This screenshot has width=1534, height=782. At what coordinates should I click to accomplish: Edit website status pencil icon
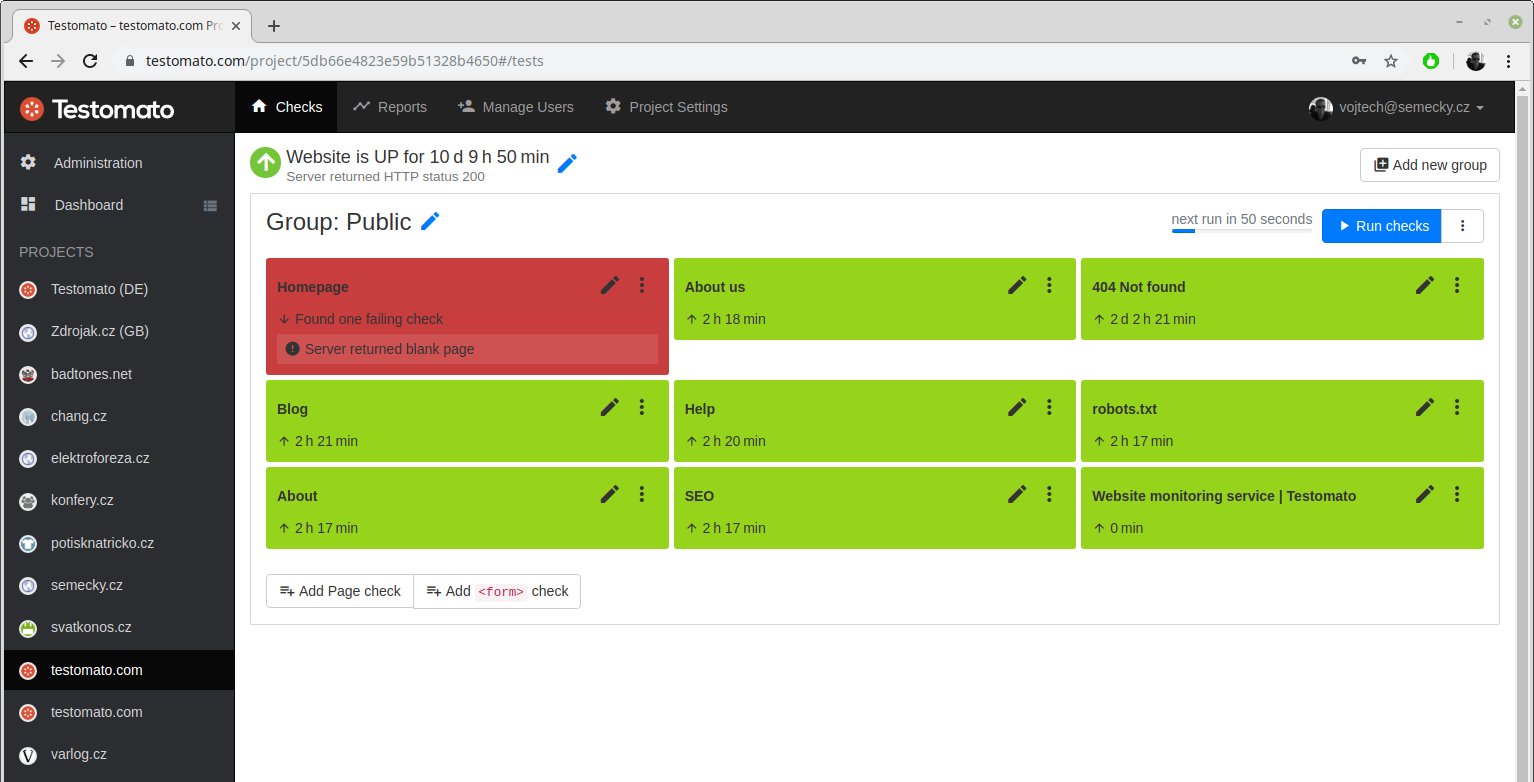click(567, 163)
